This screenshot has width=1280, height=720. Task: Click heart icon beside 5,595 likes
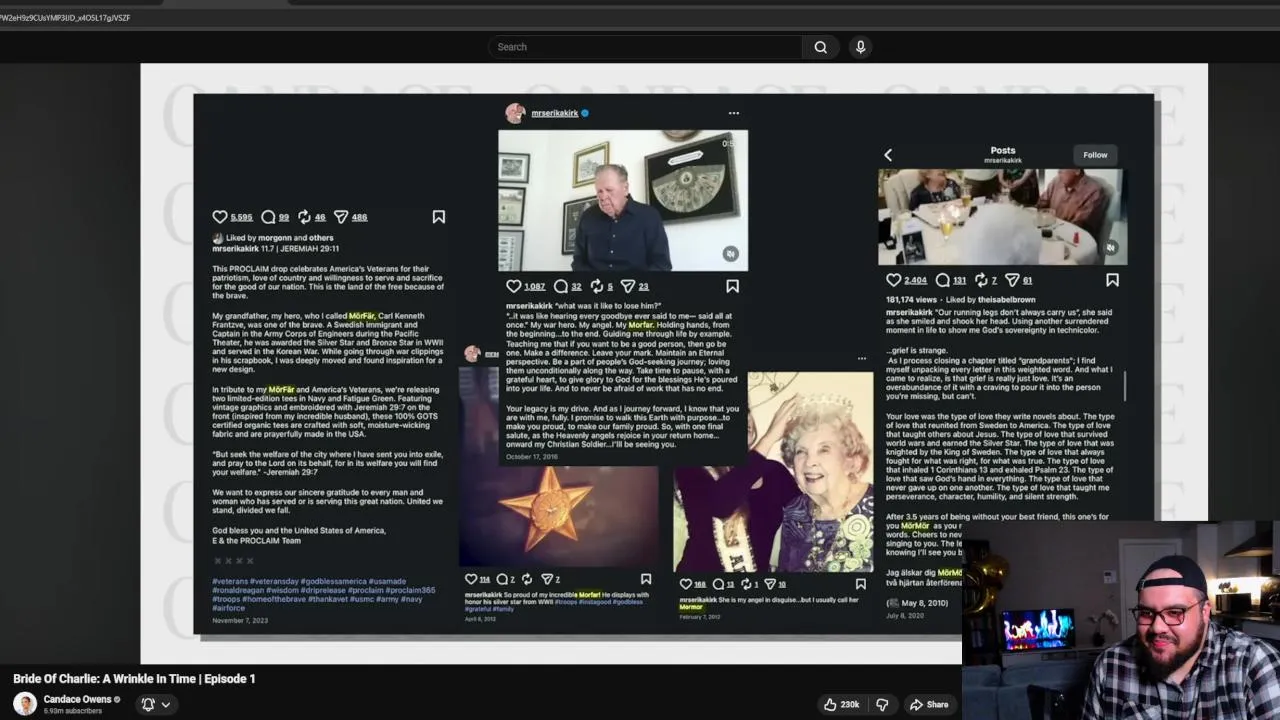(220, 217)
